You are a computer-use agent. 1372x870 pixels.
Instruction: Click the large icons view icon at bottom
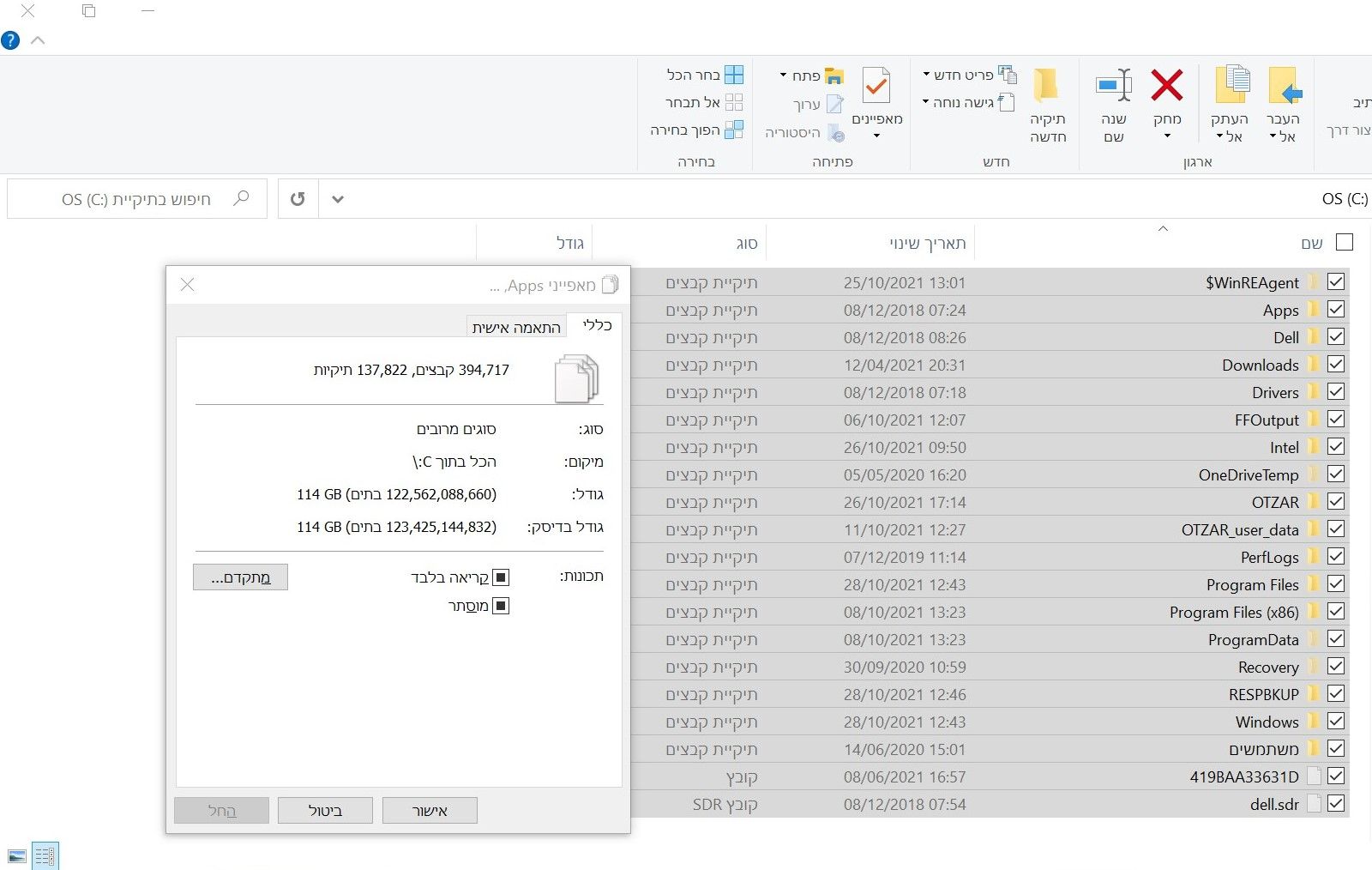click(x=16, y=855)
